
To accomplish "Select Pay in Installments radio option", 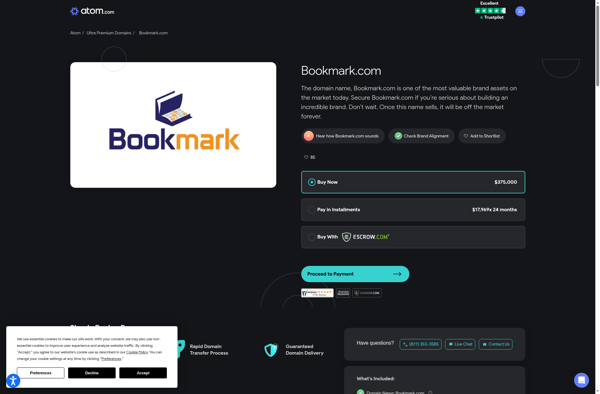I will tap(311, 210).
